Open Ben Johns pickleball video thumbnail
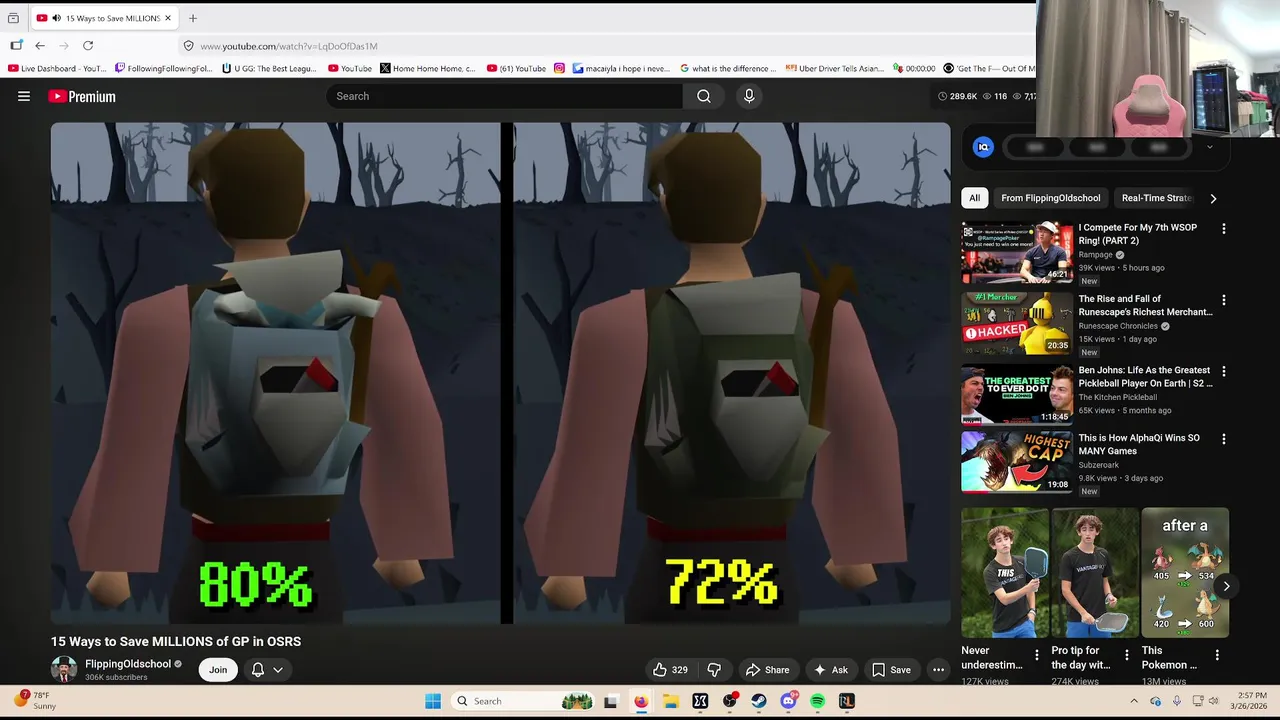 pos(1017,395)
